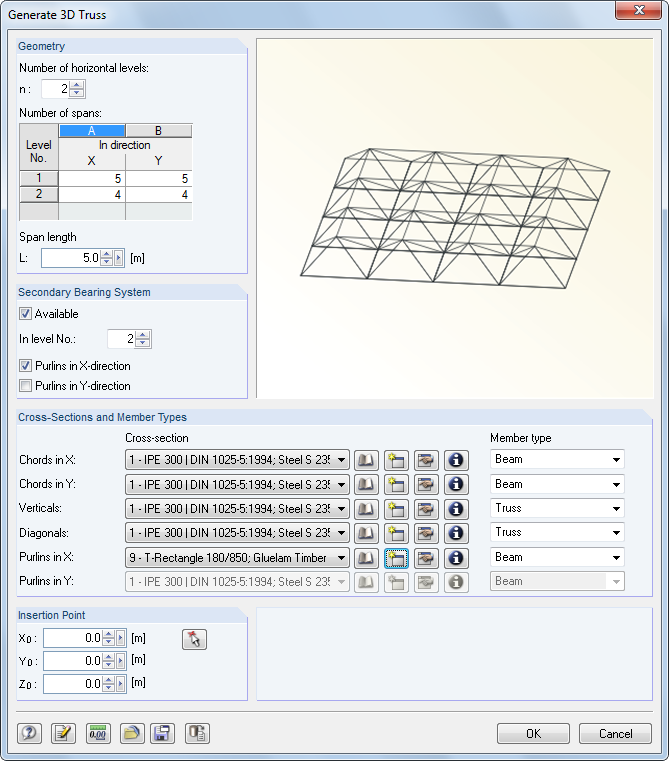Edit cross-section for Purlins in X
669x761 pixels.
pyautogui.click(x=426, y=558)
